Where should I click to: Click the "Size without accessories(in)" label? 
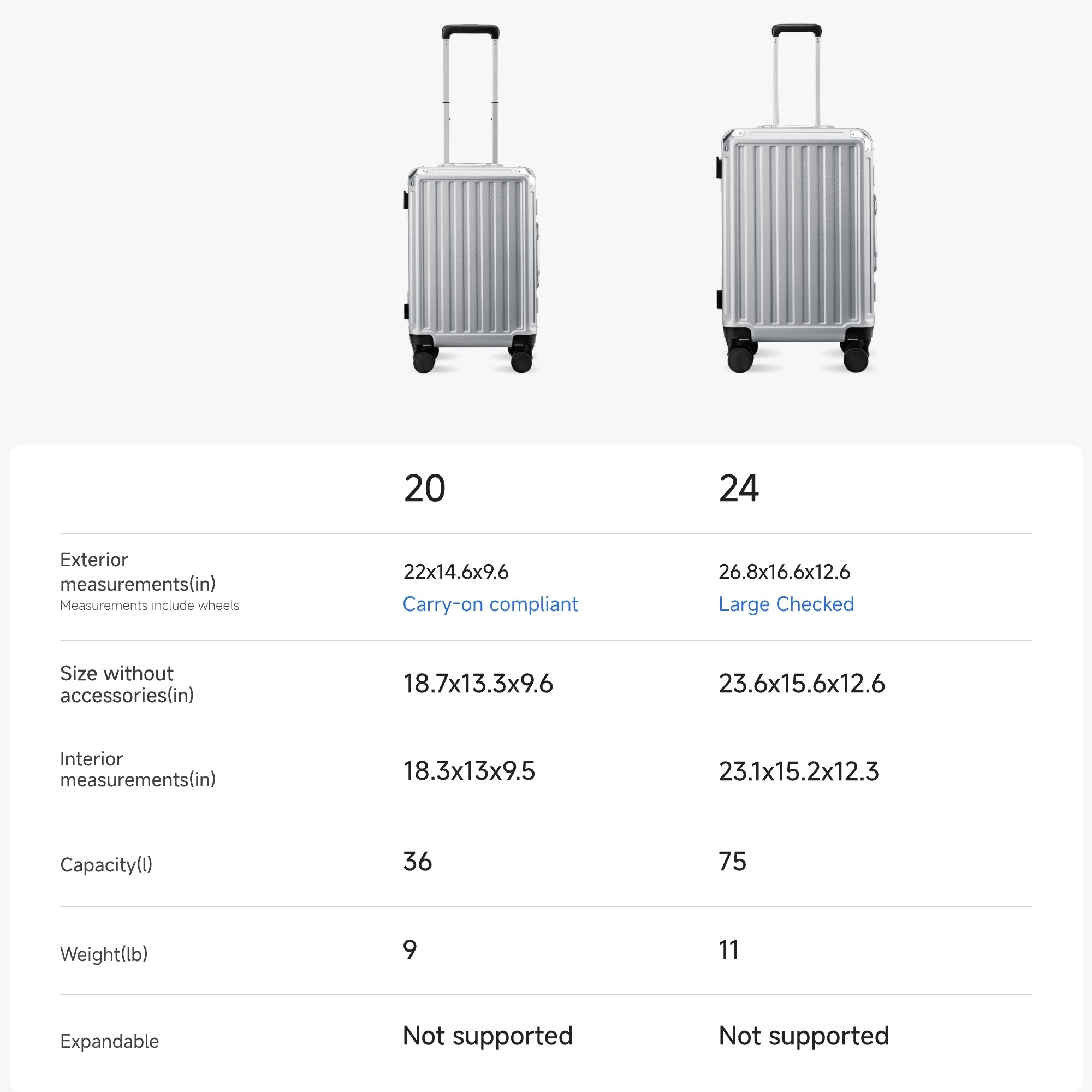127,684
